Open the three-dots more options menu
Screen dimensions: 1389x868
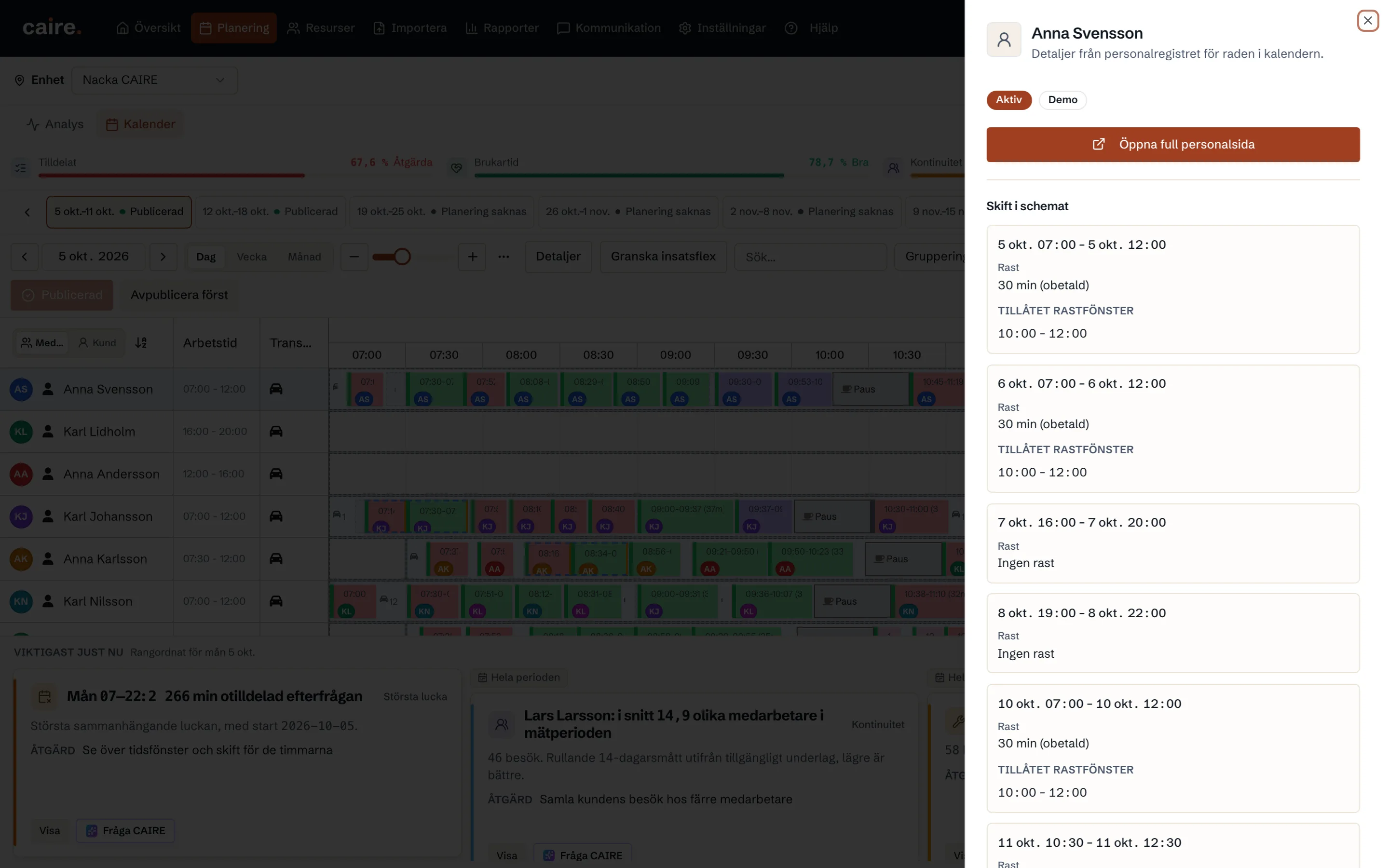[504, 257]
